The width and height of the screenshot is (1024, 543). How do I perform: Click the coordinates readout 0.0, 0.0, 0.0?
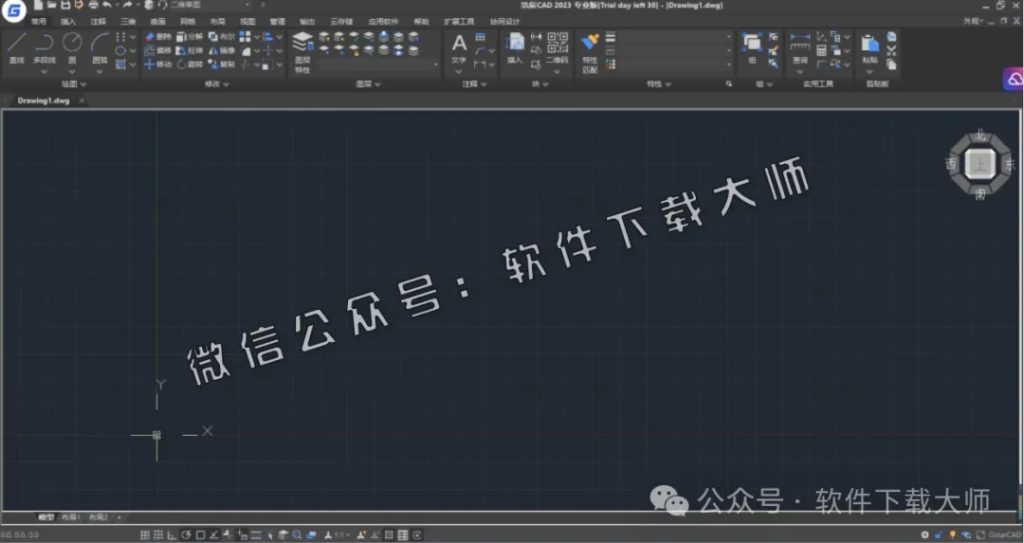[20, 535]
